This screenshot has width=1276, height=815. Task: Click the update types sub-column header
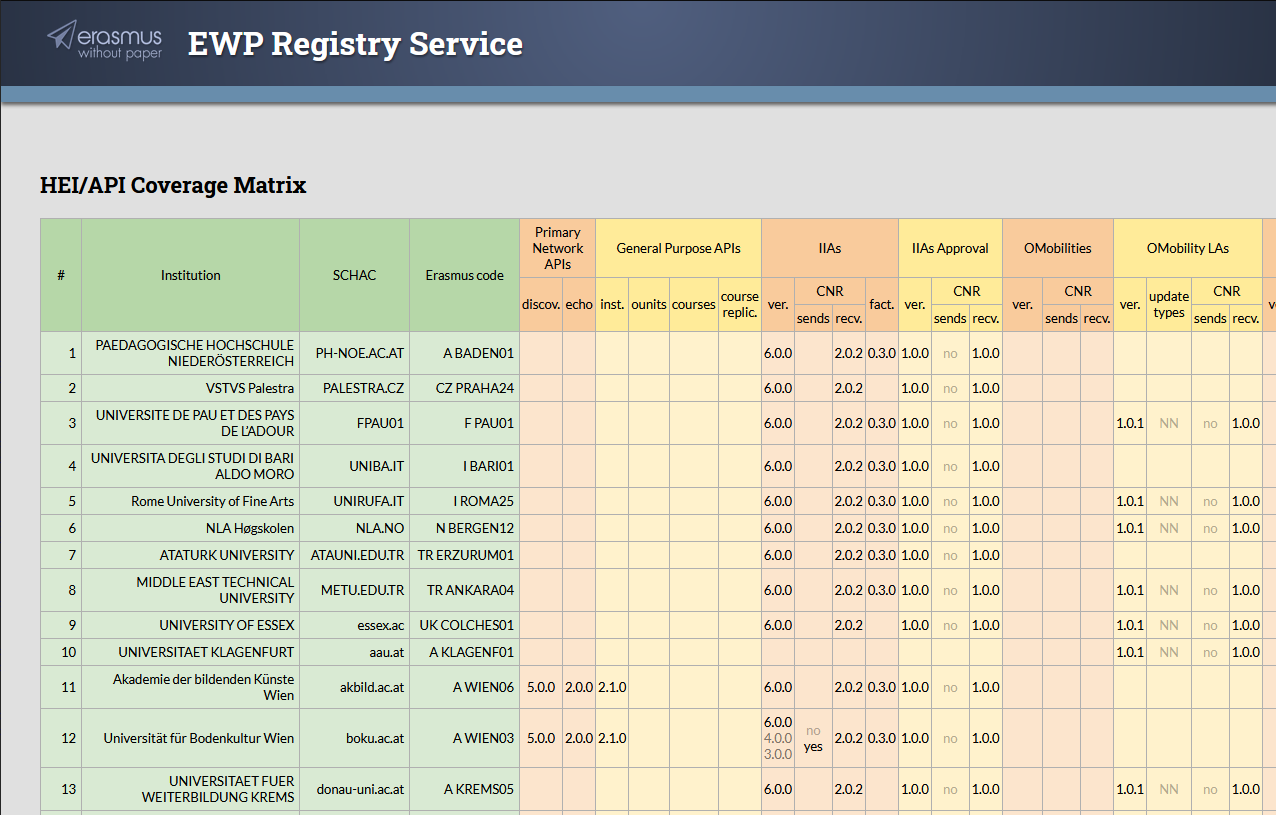[1168, 305]
